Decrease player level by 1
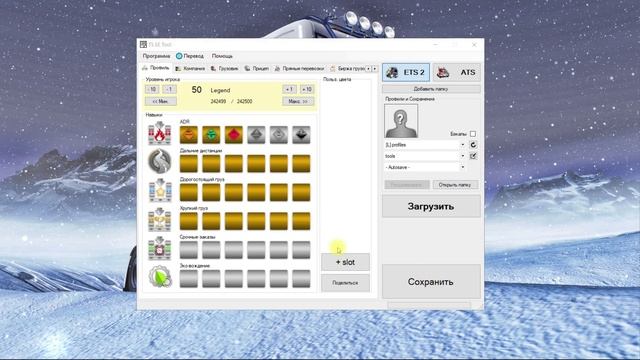Viewport: 640px width, 360px height. (x=169, y=89)
